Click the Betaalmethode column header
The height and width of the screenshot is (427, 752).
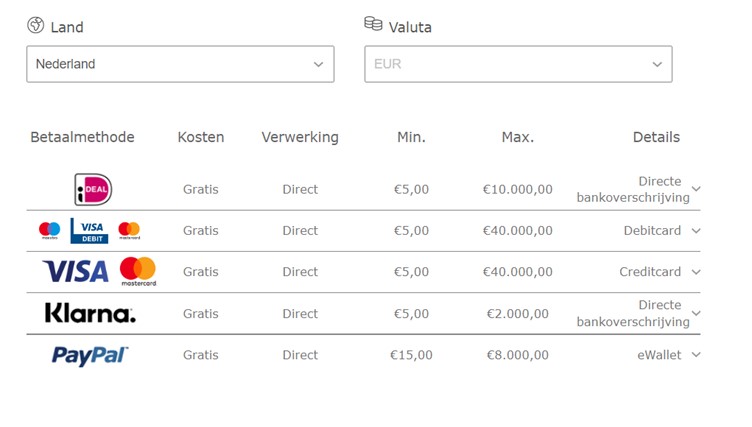coord(82,137)
